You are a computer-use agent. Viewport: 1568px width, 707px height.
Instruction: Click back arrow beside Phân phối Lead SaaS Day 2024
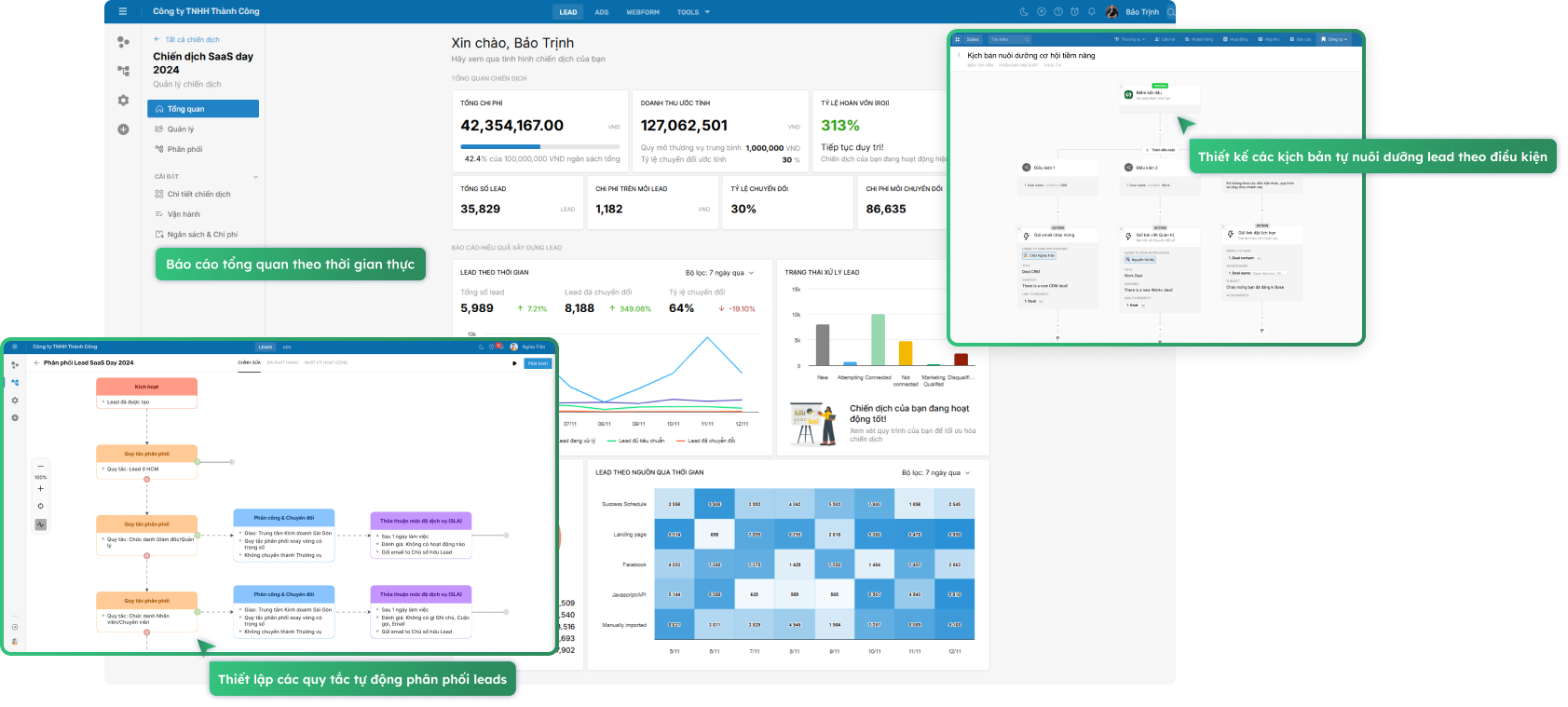(36, 363)
